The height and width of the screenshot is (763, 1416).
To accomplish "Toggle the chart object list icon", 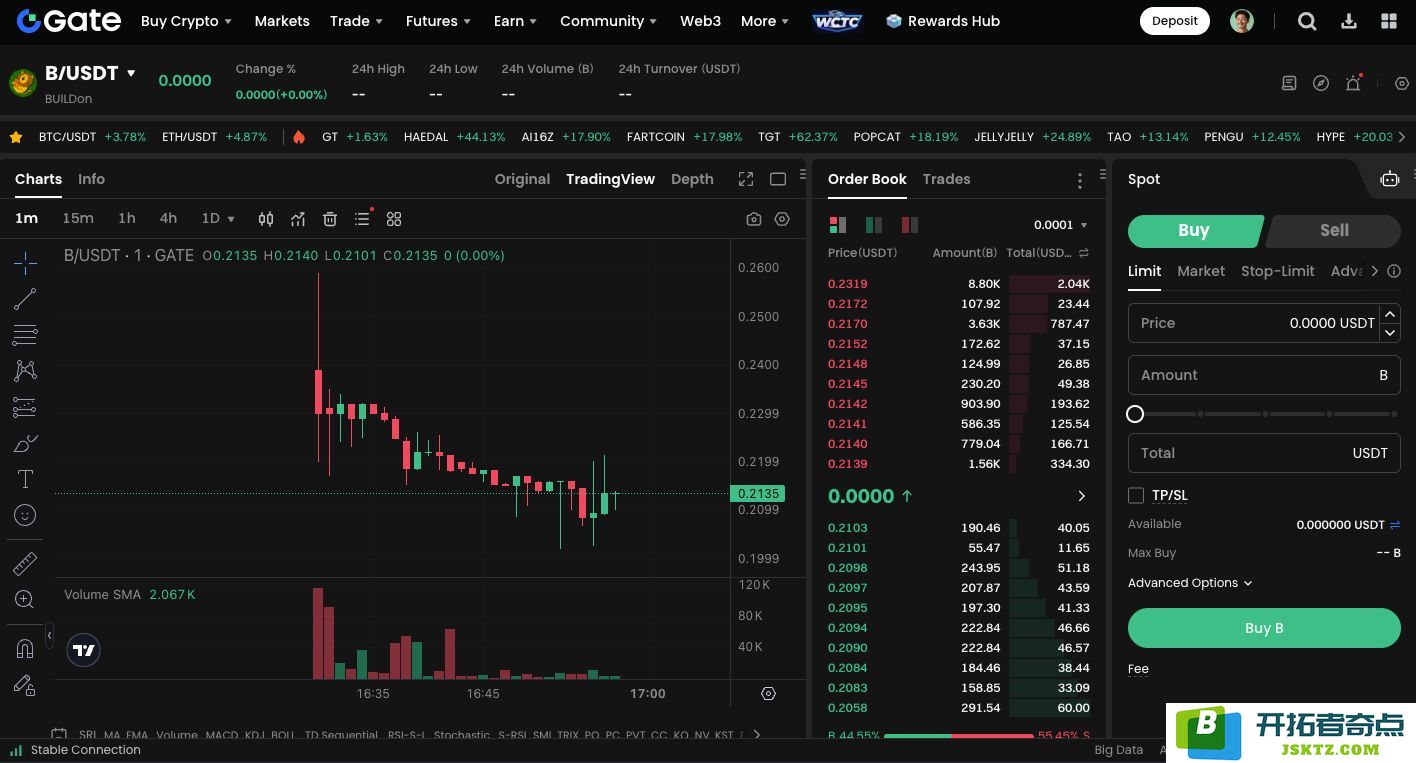I will pos(362,219).
